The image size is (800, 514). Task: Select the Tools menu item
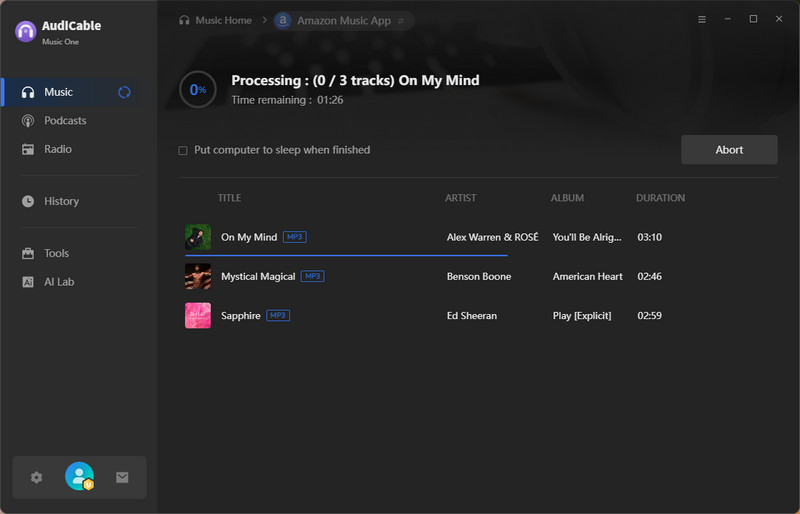coord(56,253)
